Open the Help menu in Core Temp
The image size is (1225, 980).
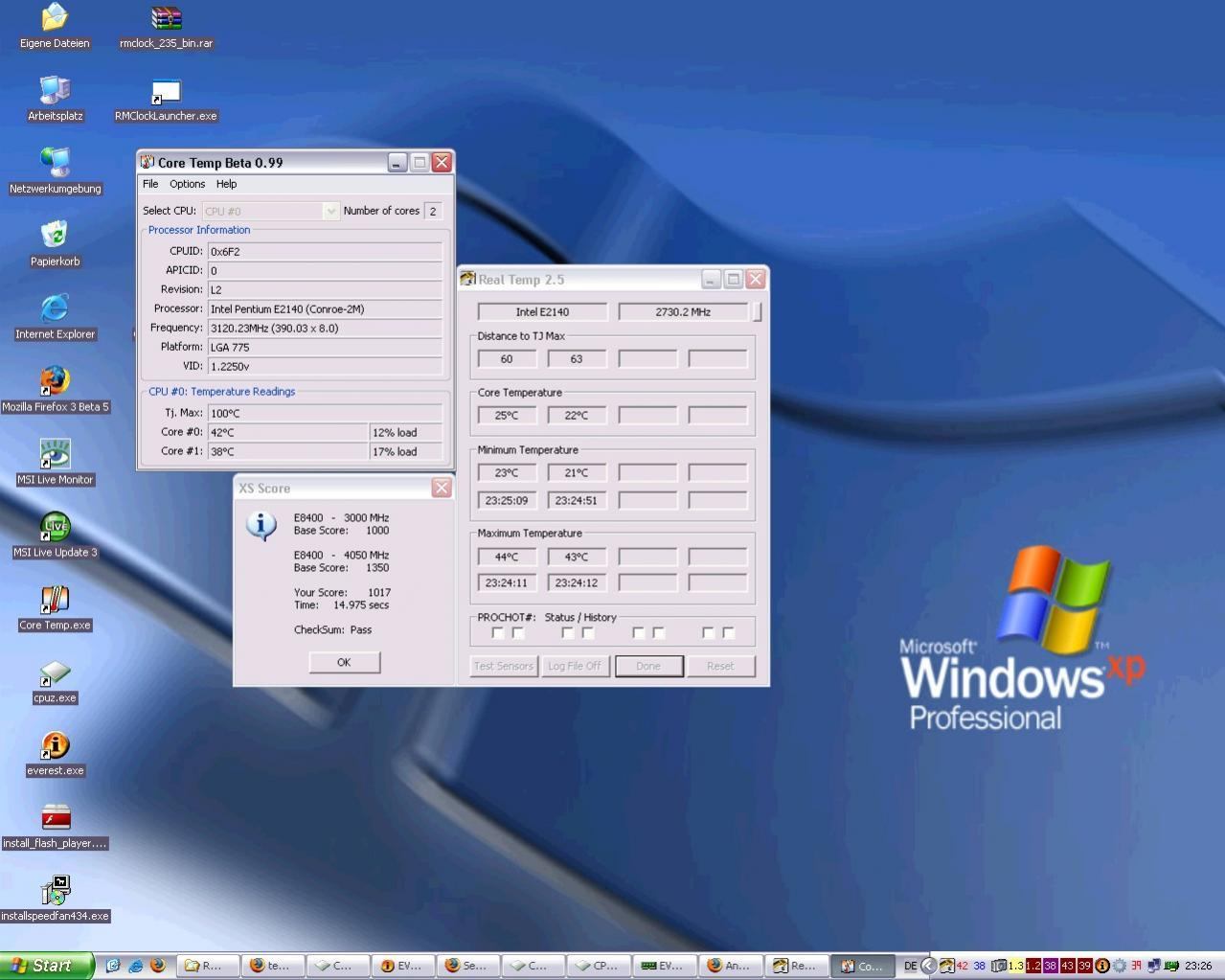(x=226, y=184)
